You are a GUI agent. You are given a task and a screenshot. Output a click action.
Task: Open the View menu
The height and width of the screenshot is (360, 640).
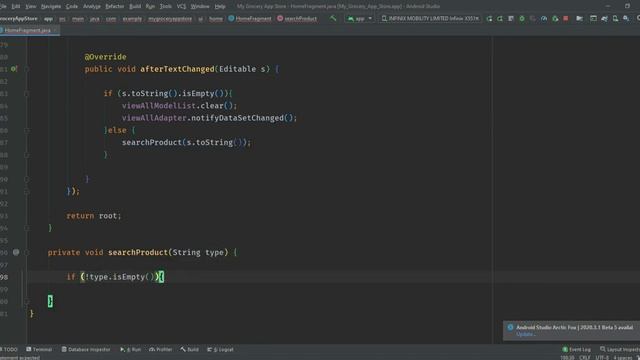(31, 6)
